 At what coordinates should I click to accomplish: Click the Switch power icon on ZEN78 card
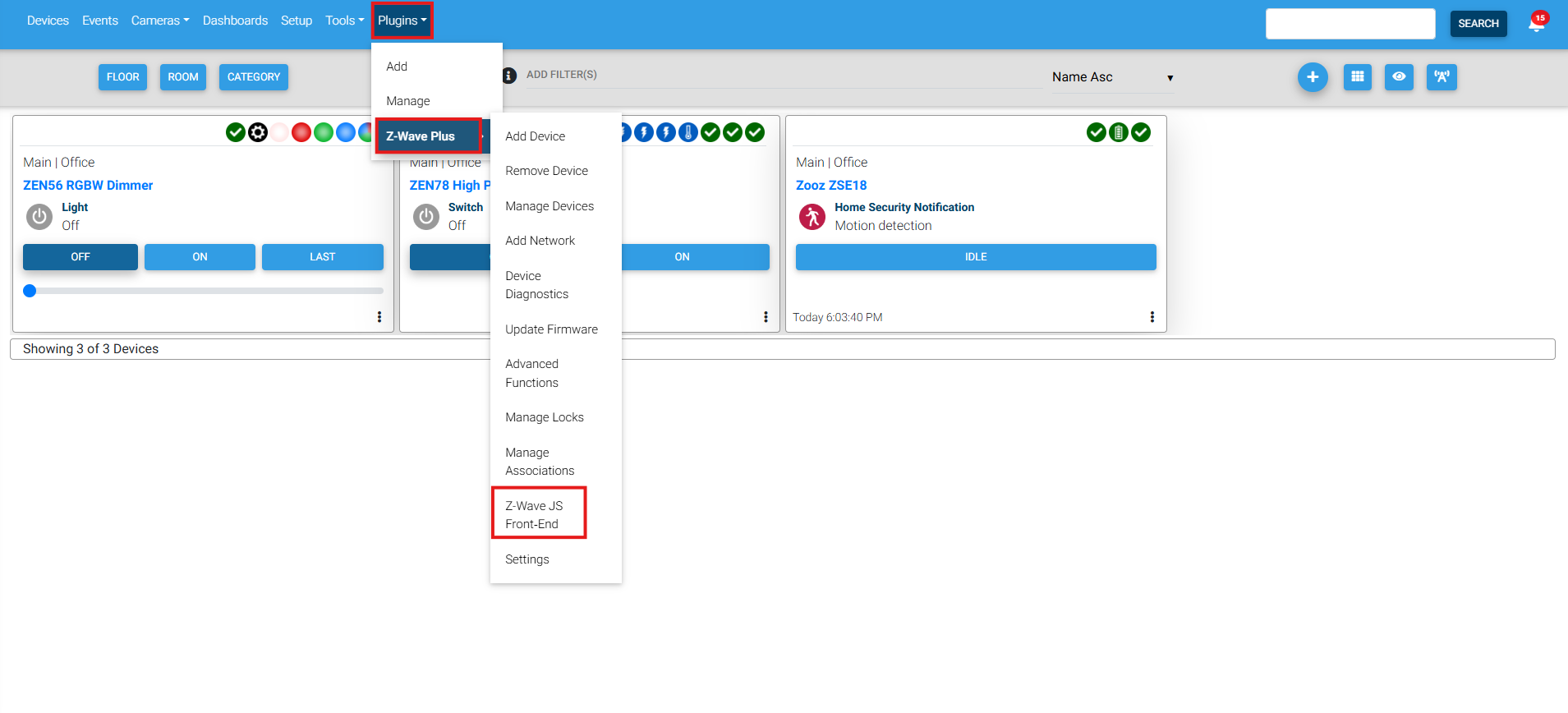425,217
